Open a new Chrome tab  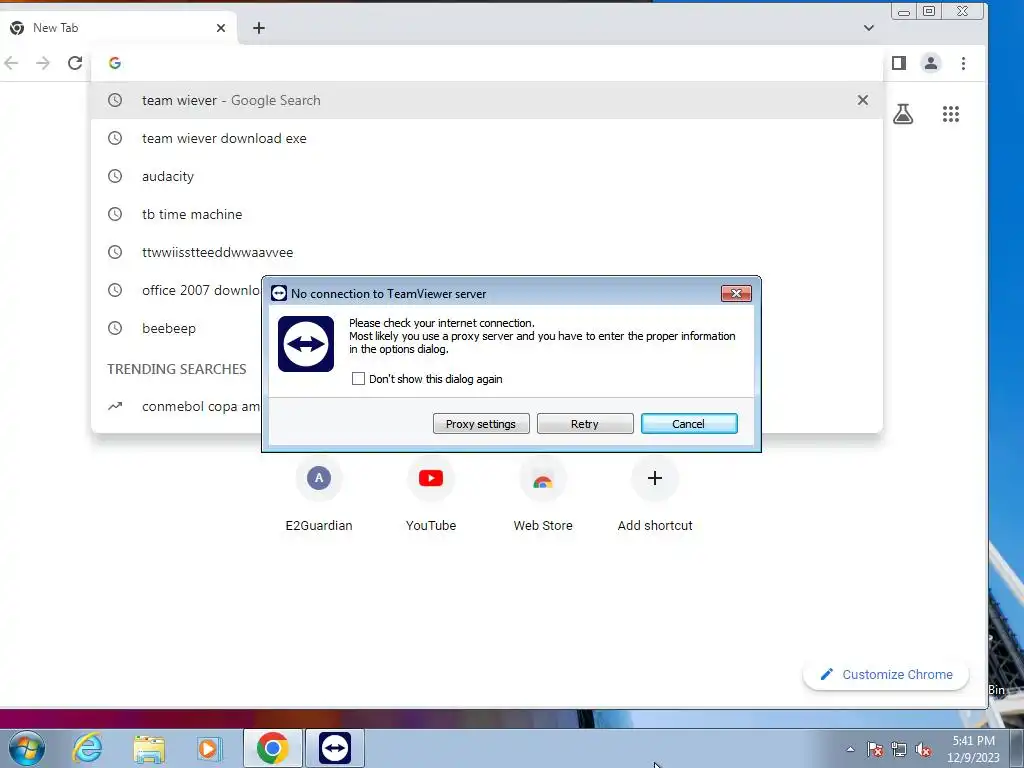[x=259, y=28]
